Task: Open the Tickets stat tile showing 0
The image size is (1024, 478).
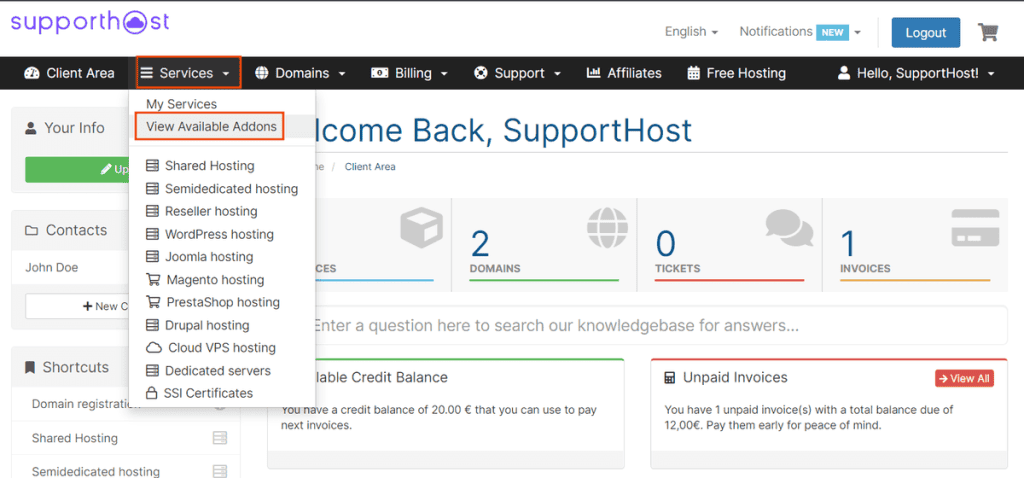Action: (x=729, y=245)
